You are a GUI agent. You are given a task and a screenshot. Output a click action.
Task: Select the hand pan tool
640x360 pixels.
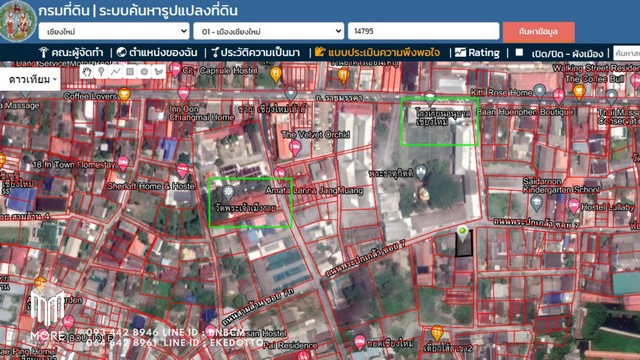(x=87, y=72)
